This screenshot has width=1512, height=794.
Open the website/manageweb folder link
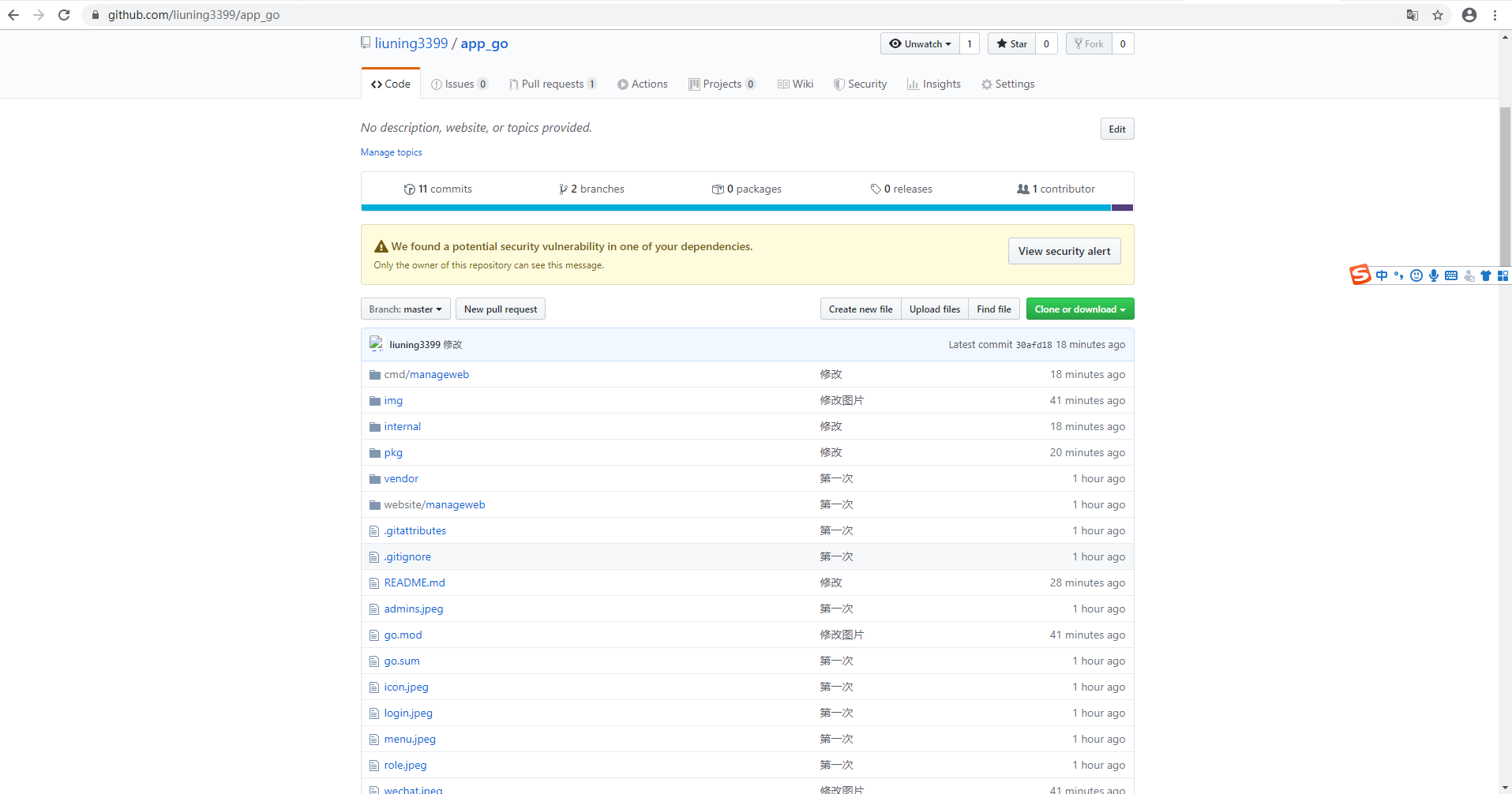pos(434,505)
